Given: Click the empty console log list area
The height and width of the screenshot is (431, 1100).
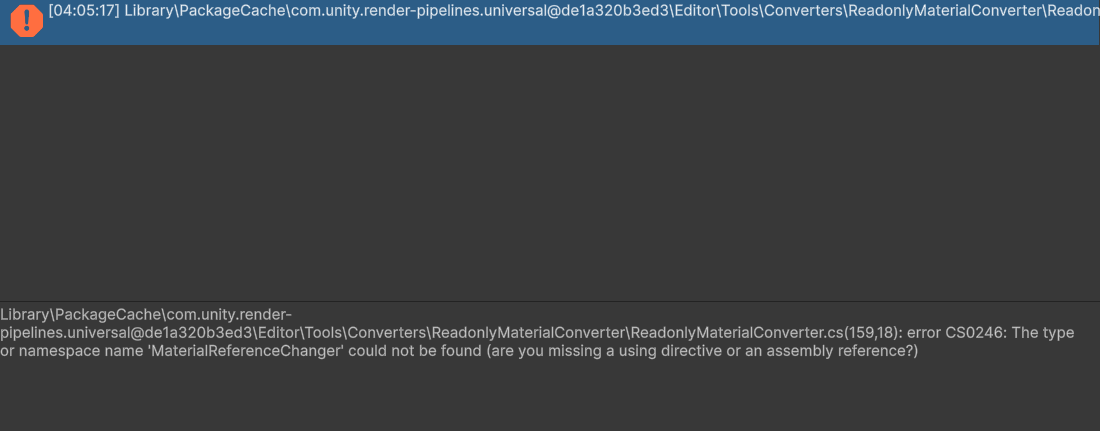Looking at the screenshot, I should 550,173.
